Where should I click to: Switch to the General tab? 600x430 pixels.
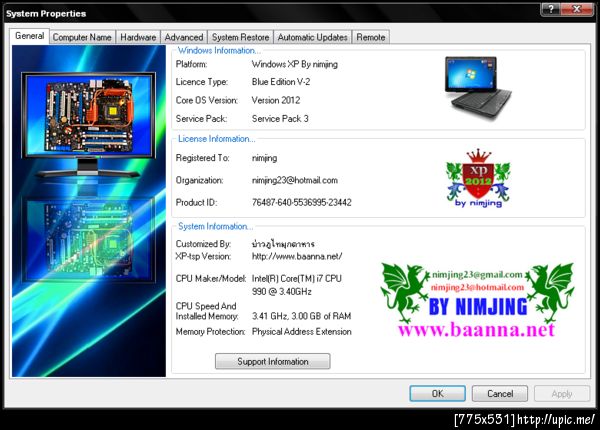pyautogui.click(x=29, y=36)
